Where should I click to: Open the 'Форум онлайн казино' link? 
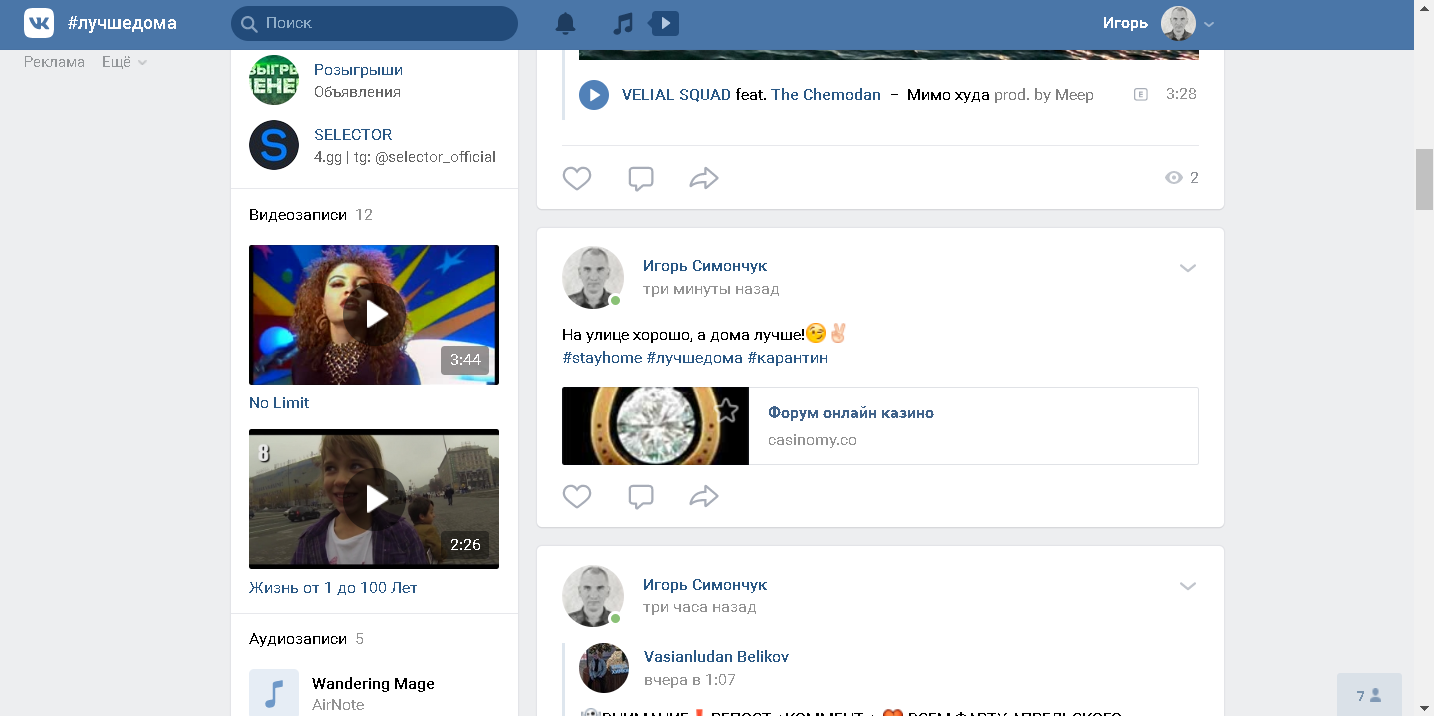coord(850,413)
